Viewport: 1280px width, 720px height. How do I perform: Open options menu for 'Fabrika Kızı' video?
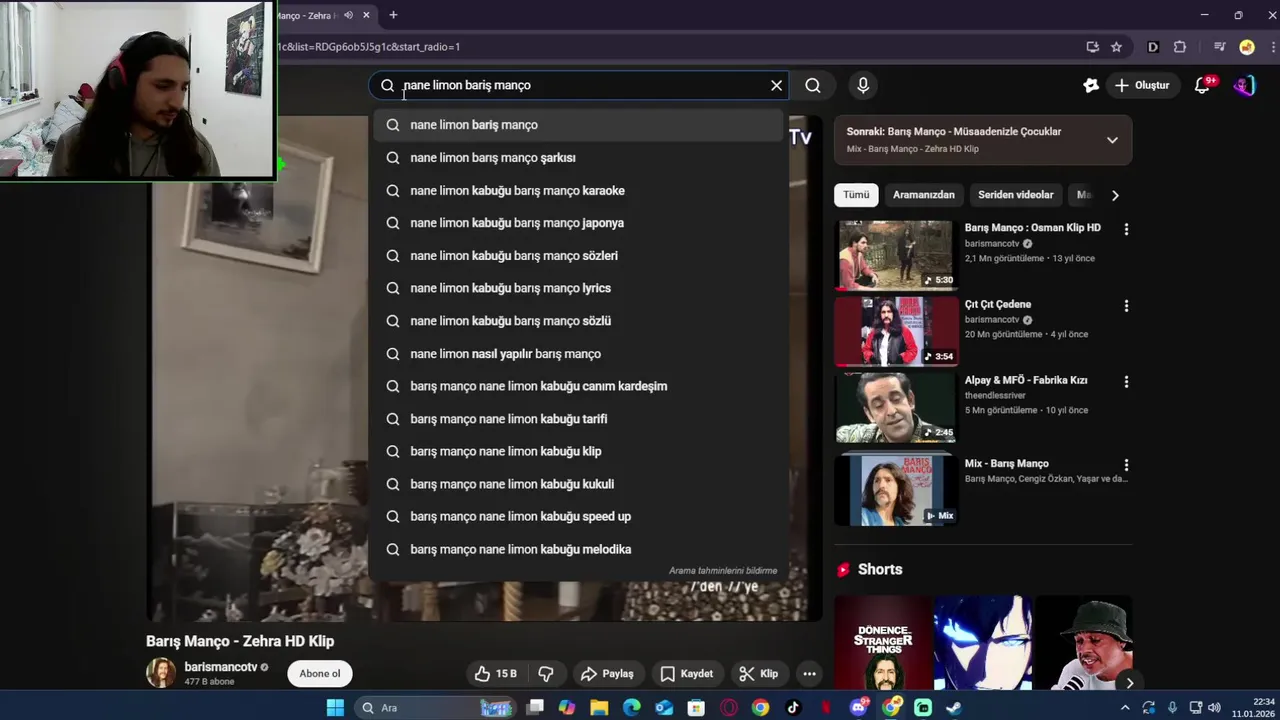[1126, 382]
